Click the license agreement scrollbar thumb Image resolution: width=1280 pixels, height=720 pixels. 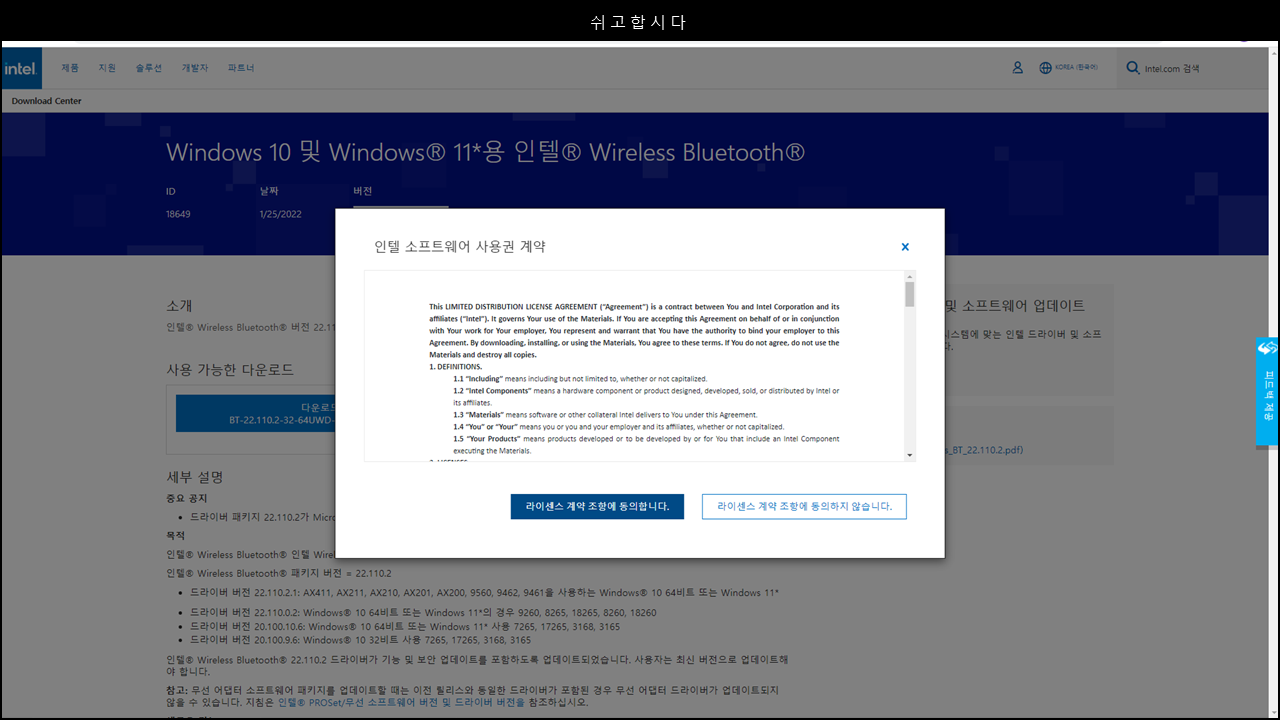910,294
